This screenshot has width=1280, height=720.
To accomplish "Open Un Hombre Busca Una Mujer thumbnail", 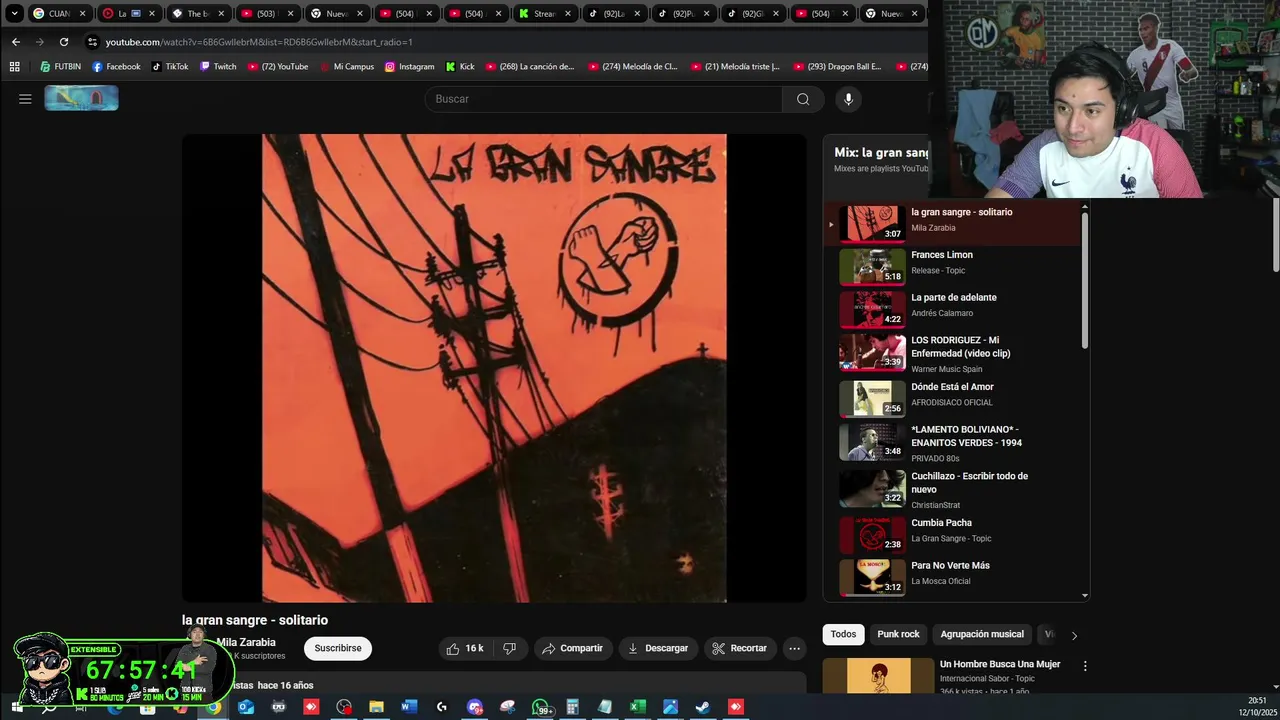I will click(878, 675).
